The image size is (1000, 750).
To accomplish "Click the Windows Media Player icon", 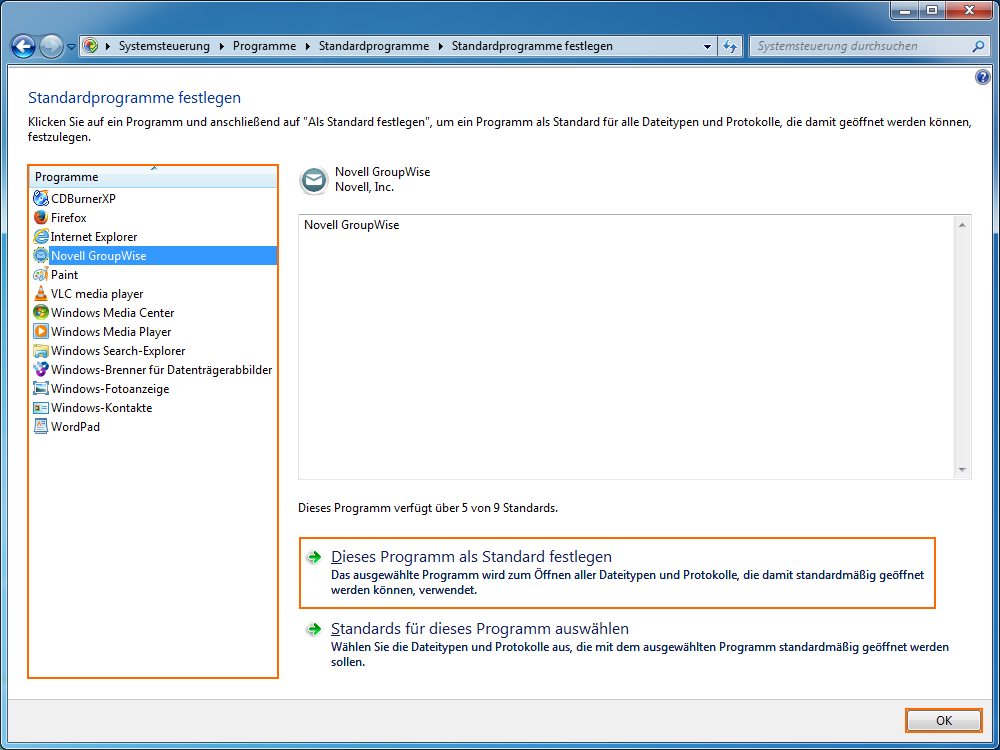I will (x=41, y=332).
